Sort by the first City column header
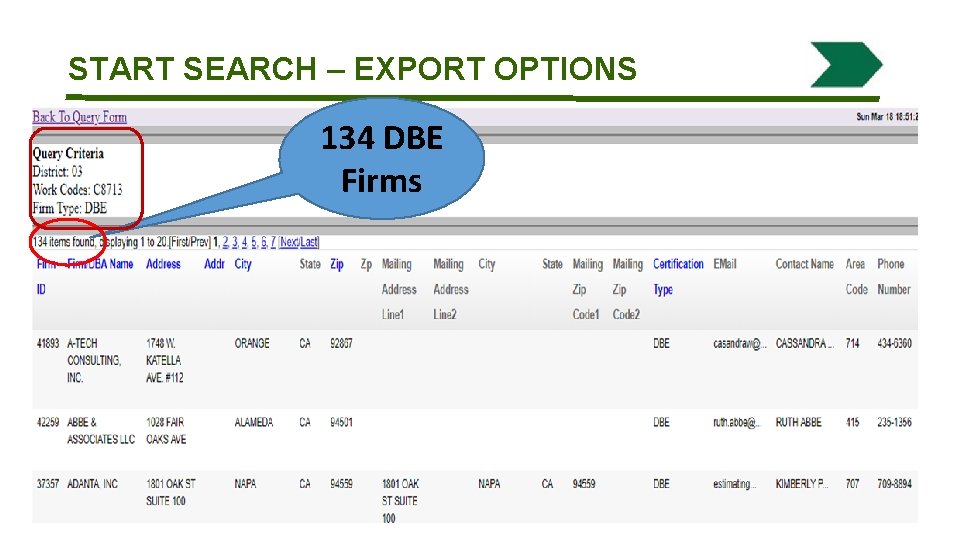The height and width of the screenshot is (540, 960). click(x=243, y=264)
